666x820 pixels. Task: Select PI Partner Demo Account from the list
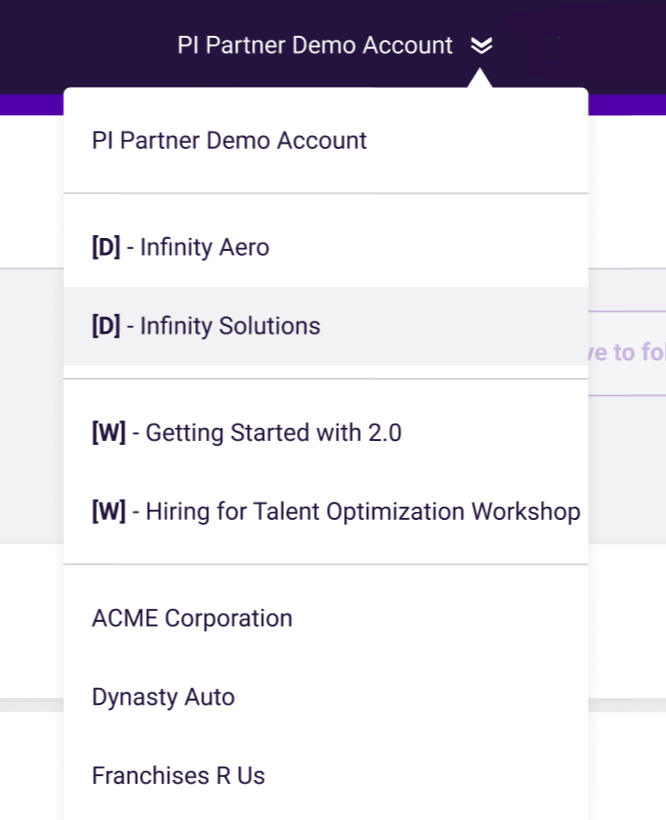click(229, 140)
